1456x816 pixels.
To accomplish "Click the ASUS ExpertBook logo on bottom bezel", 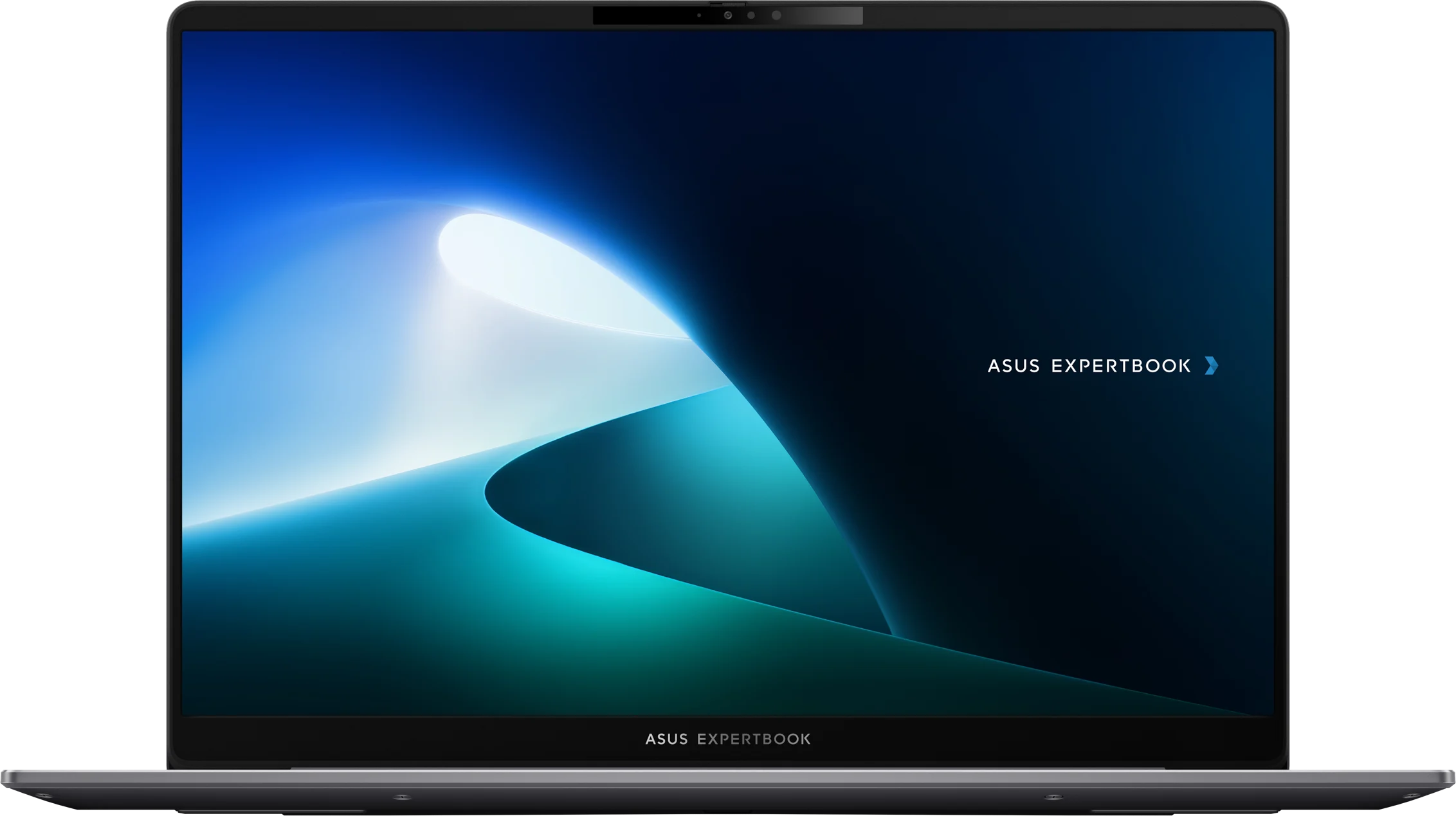I will coord(727,739).
